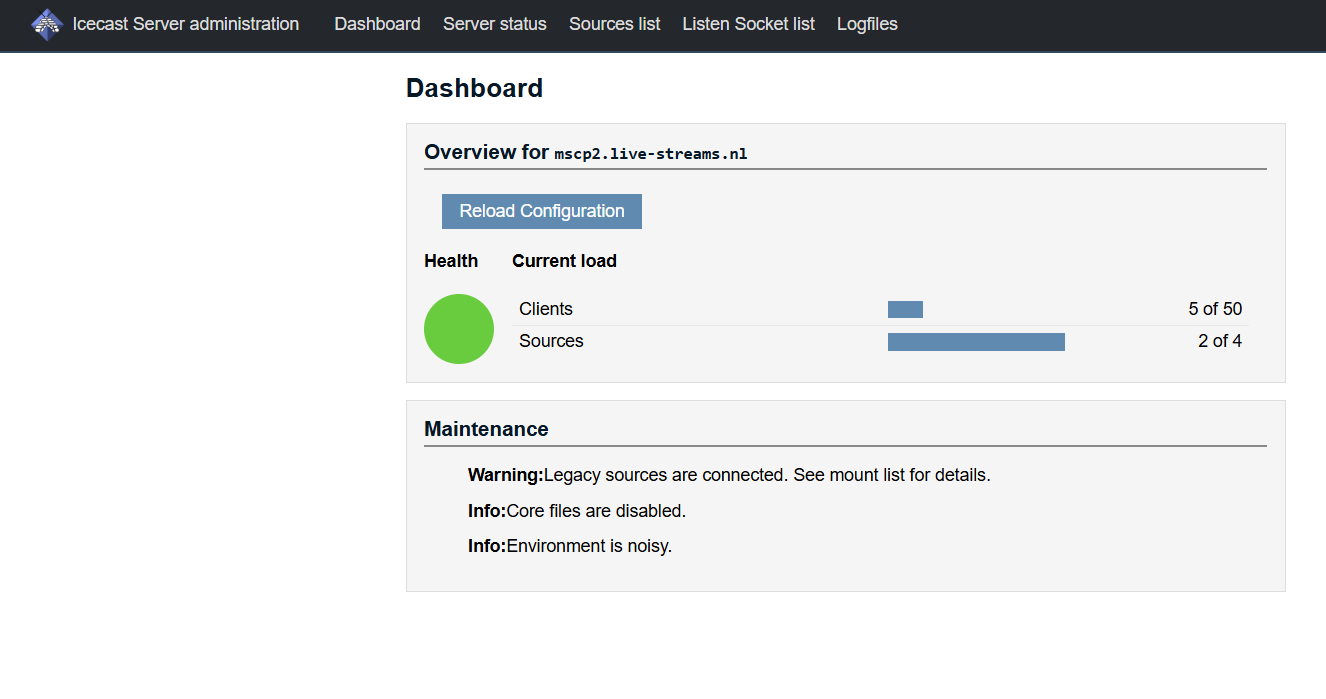This screenshot has height=699, width=1326.
Task: View the Logfiles page
Action: click(x=866, y=24)
